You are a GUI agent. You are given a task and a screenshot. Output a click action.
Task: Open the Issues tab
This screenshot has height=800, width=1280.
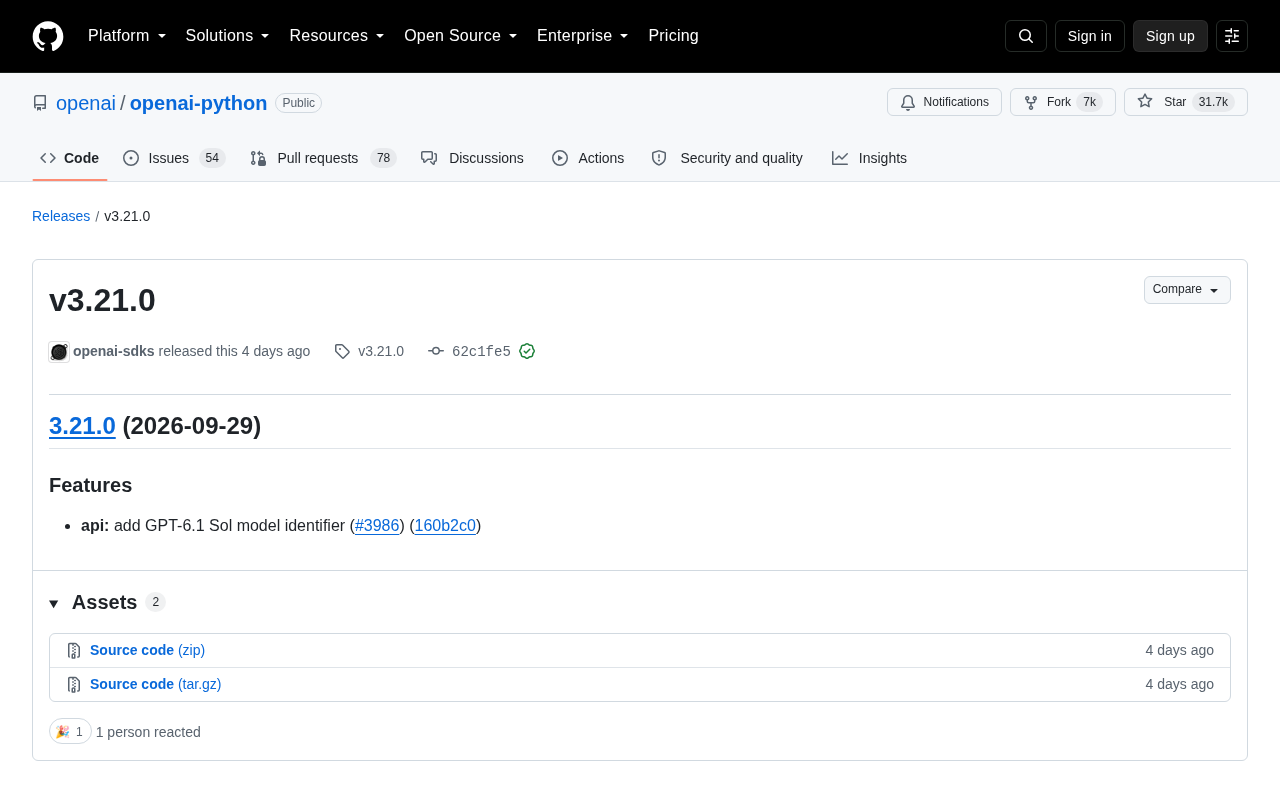pyautogui.click(x=174, y=158)
